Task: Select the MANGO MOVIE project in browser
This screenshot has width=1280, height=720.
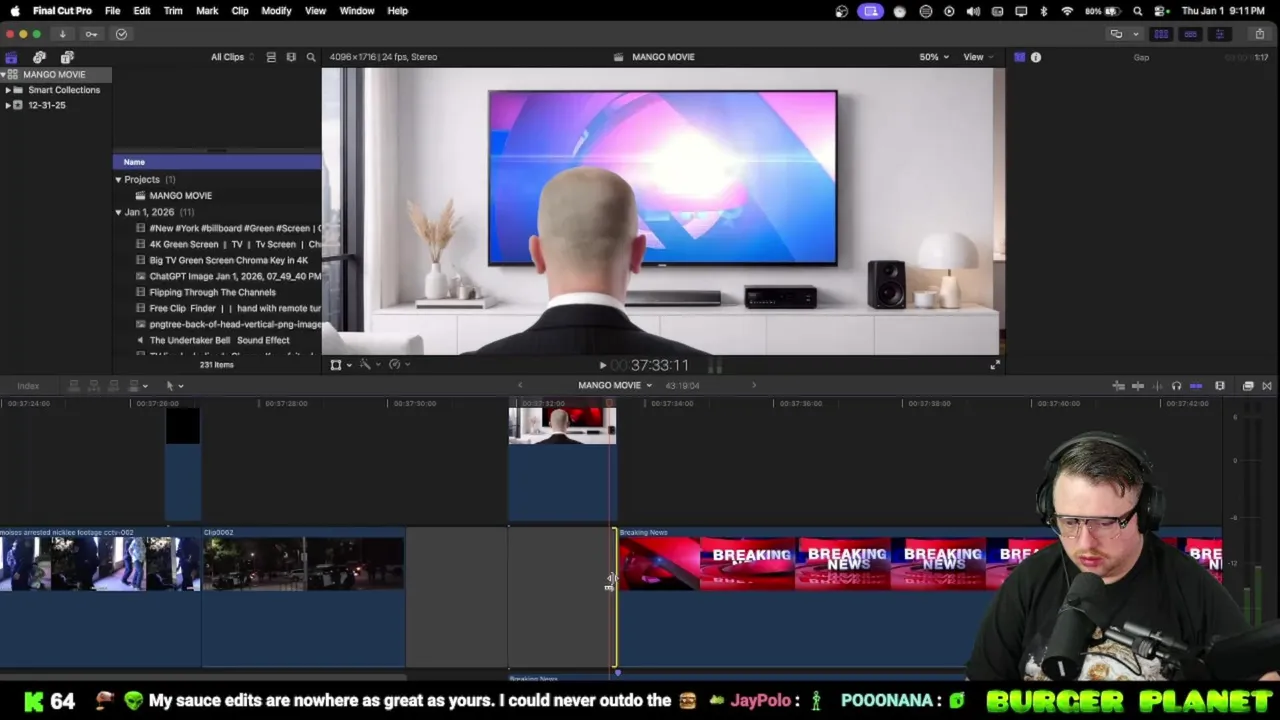Action: pos(180,196)
